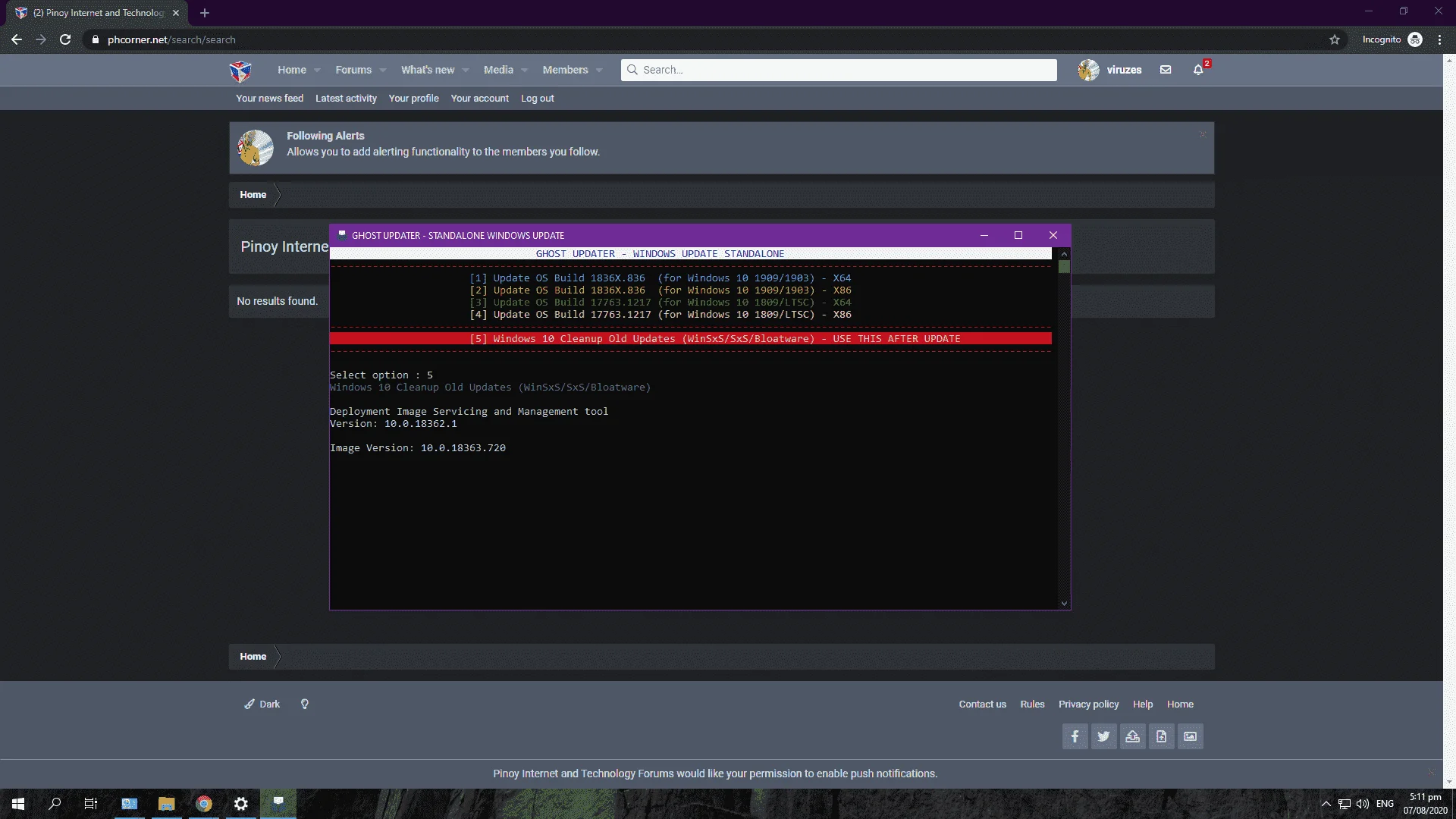This screenshot has width=1456, height=819.
Task: Open the Privacy policy footer link
Action: (x=1088, y=704)
